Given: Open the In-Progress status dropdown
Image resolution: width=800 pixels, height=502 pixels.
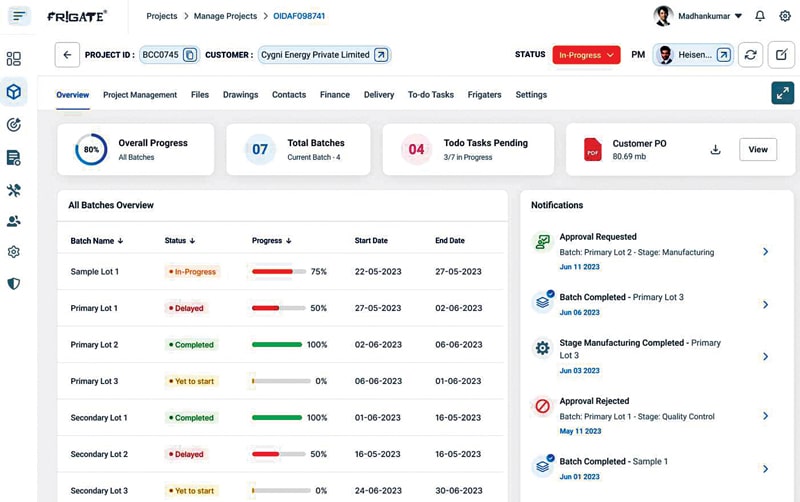Looking at the screenshot, I should tap(586, 55).
